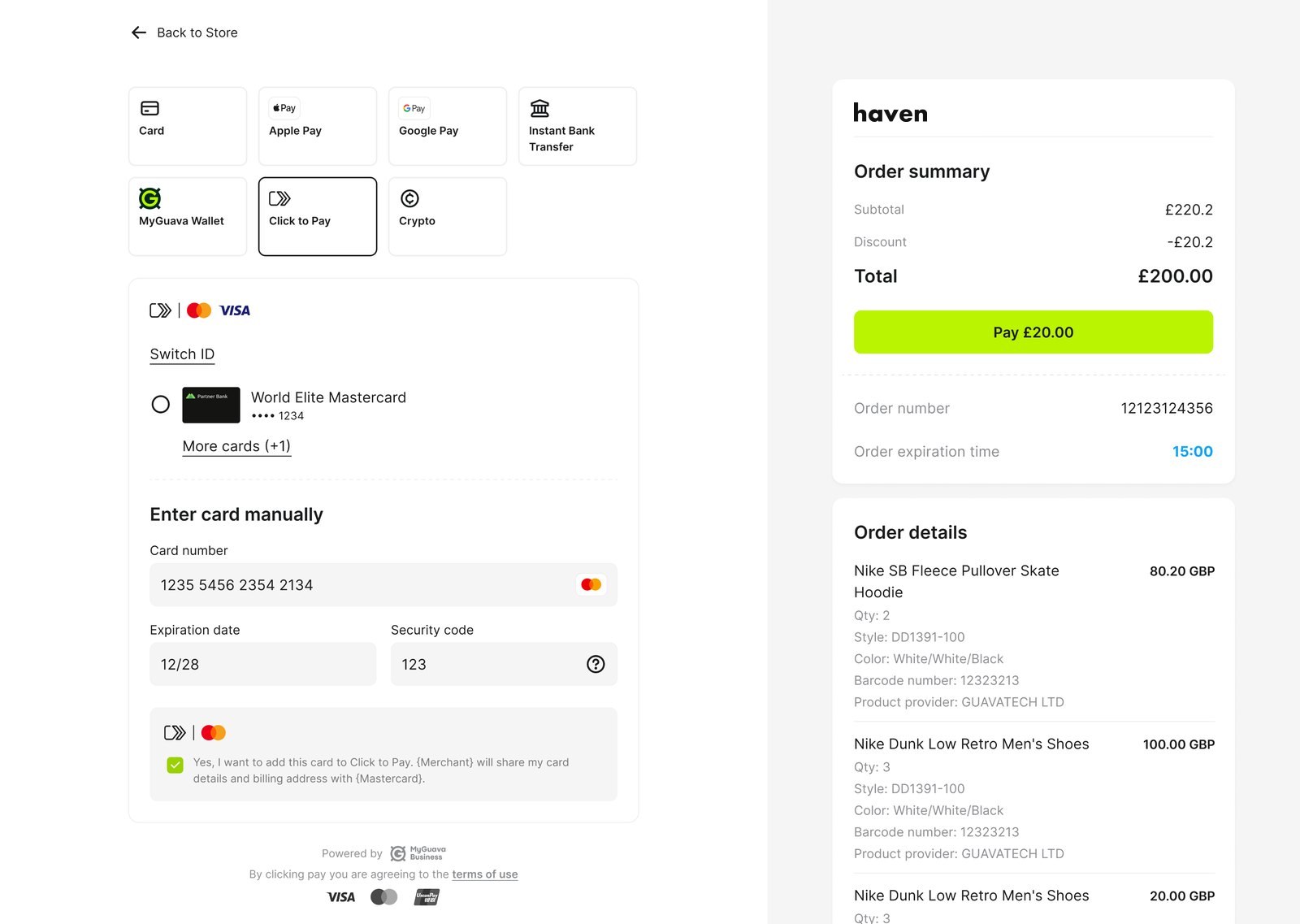Select Instant Bank Transfer method
The width and height of the screenshot is (1300, 924).
578,127
